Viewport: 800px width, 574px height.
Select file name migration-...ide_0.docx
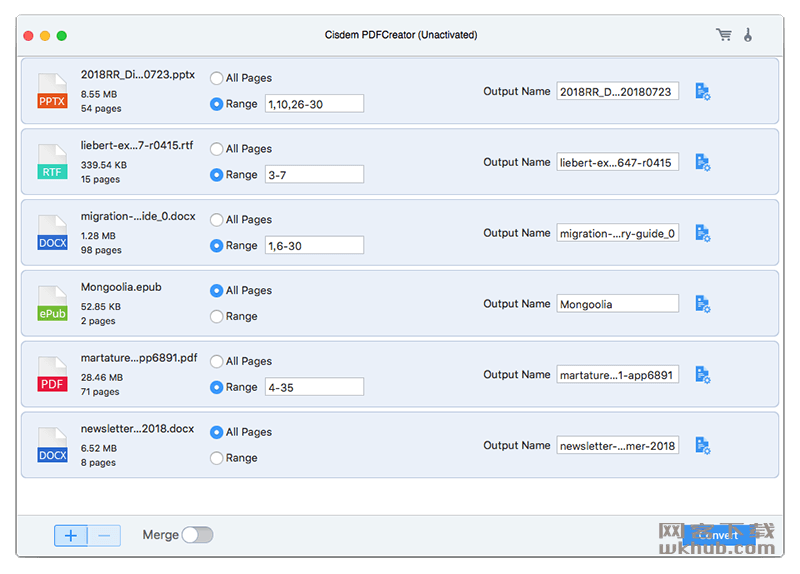click(138, 216)
